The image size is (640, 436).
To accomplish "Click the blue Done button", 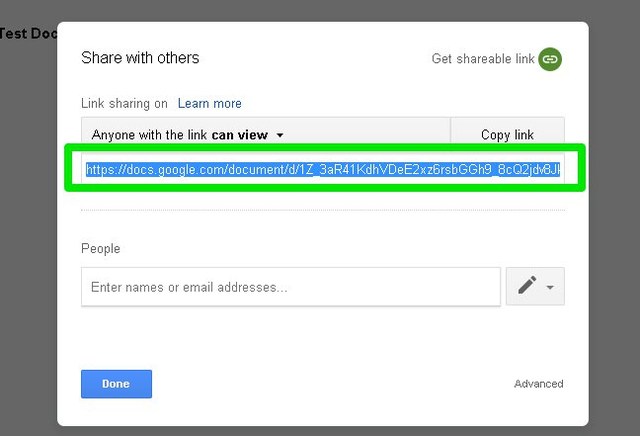I will click(x=116, y=384).
